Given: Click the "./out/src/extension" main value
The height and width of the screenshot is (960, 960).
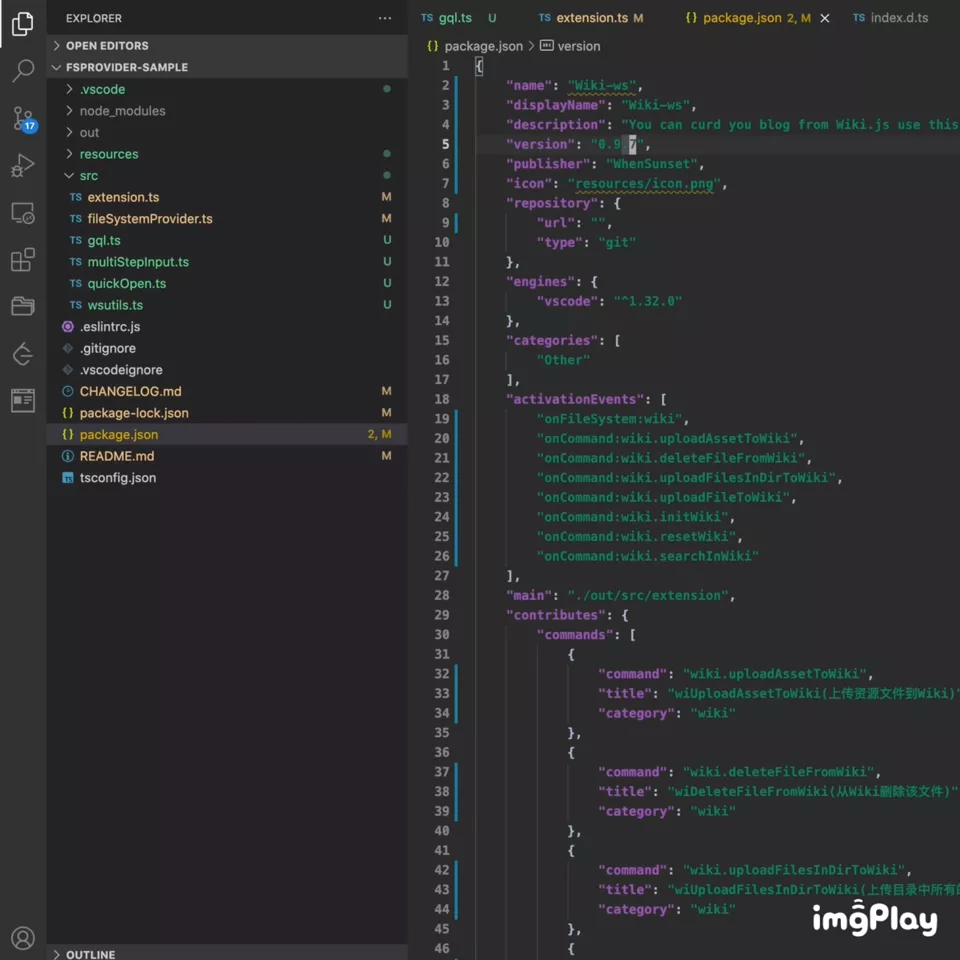Looking at the screenshot, I should click(648, 596).
